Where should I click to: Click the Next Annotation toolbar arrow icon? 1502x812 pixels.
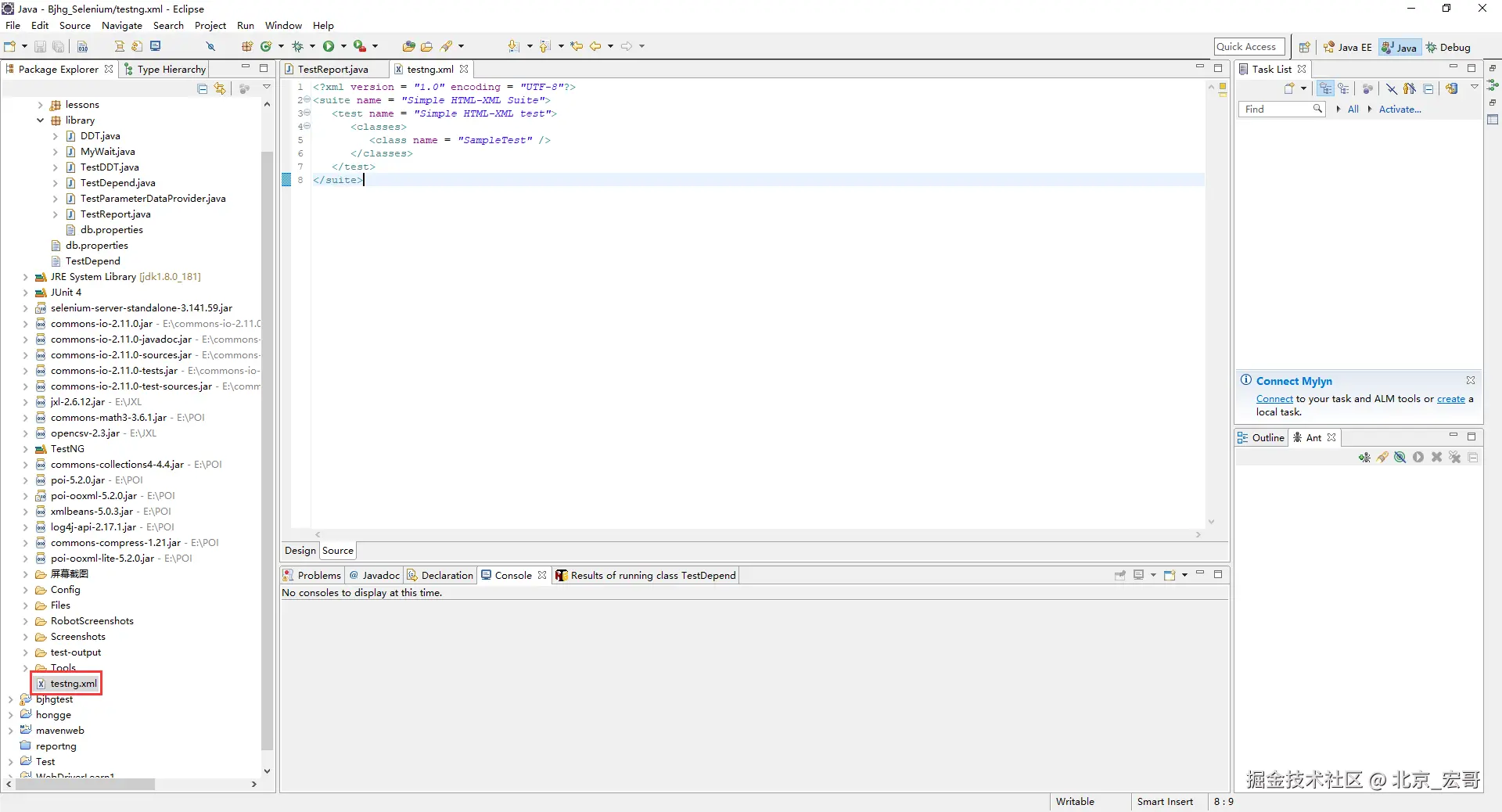513,46
